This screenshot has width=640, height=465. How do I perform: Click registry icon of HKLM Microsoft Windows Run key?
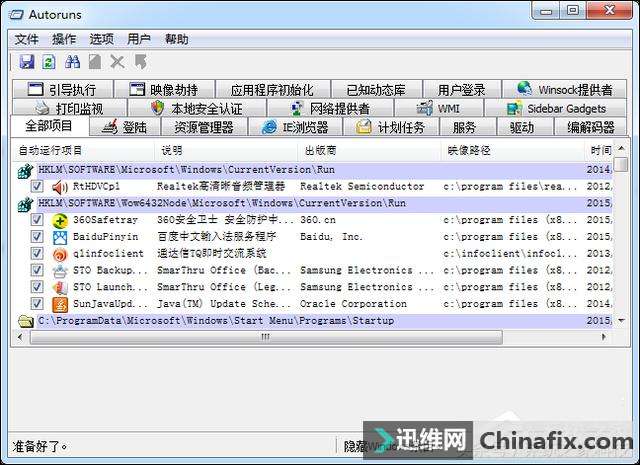pos(25,171)
